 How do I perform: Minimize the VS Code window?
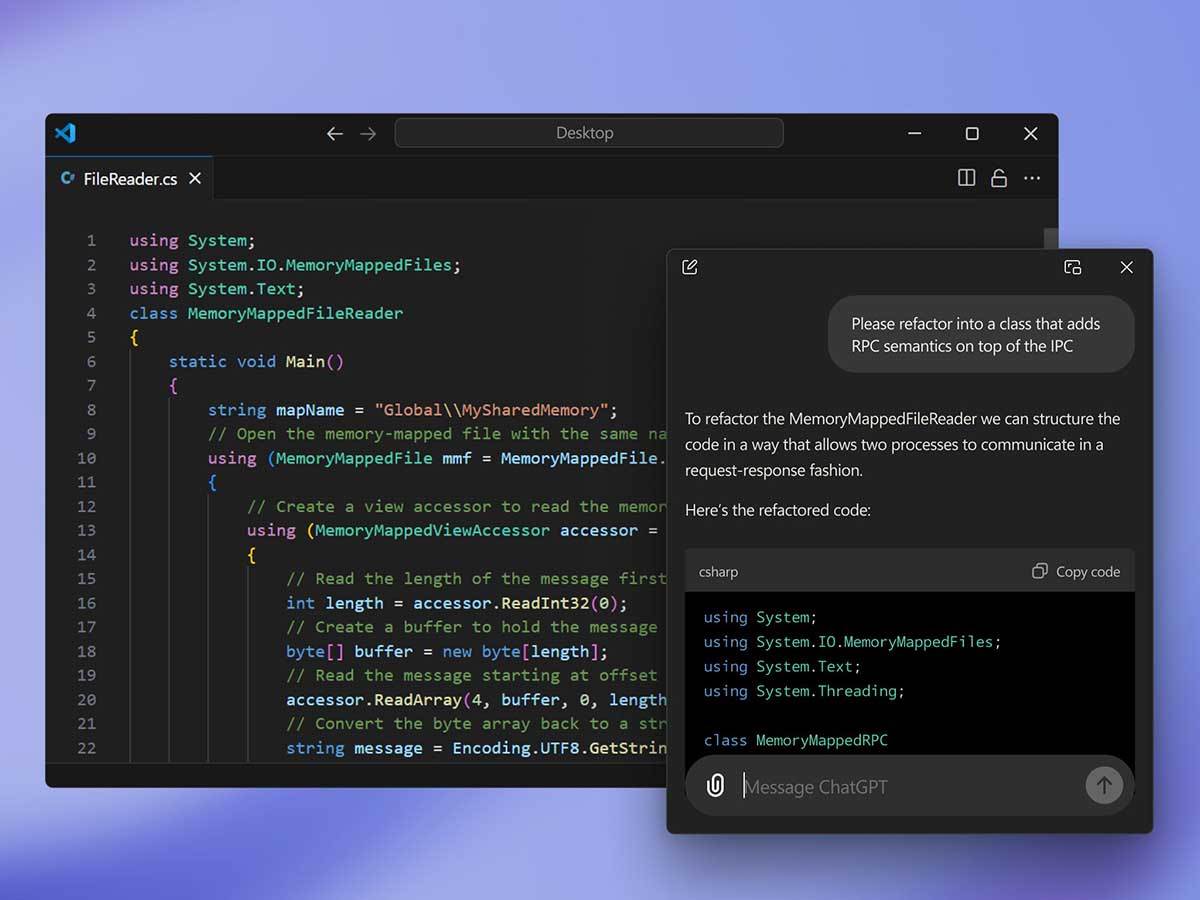pos(914,134)
